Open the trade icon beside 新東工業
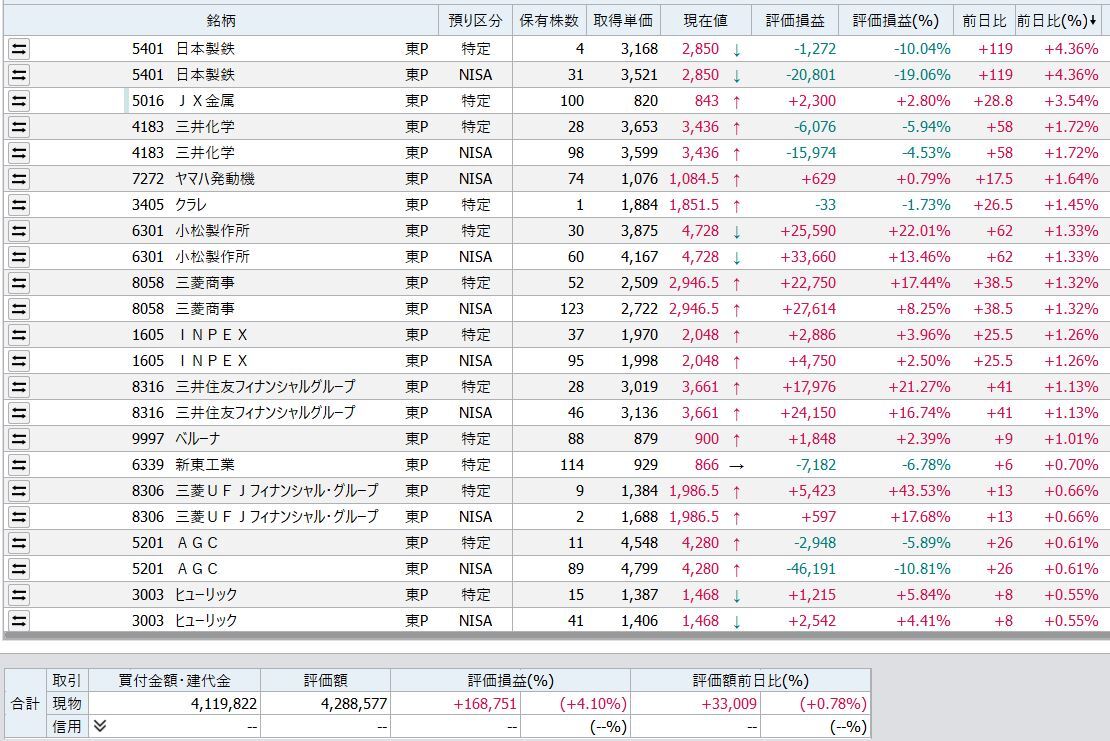The image size is (1110, 741). [x=19, y=465]
